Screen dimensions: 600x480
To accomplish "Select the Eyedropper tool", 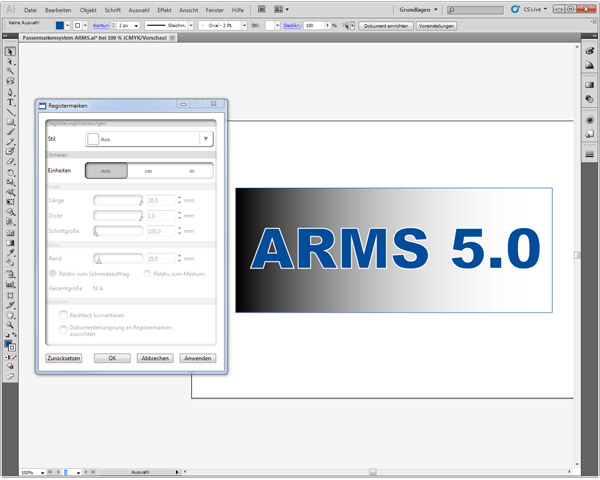I will (x=10, y=253).
